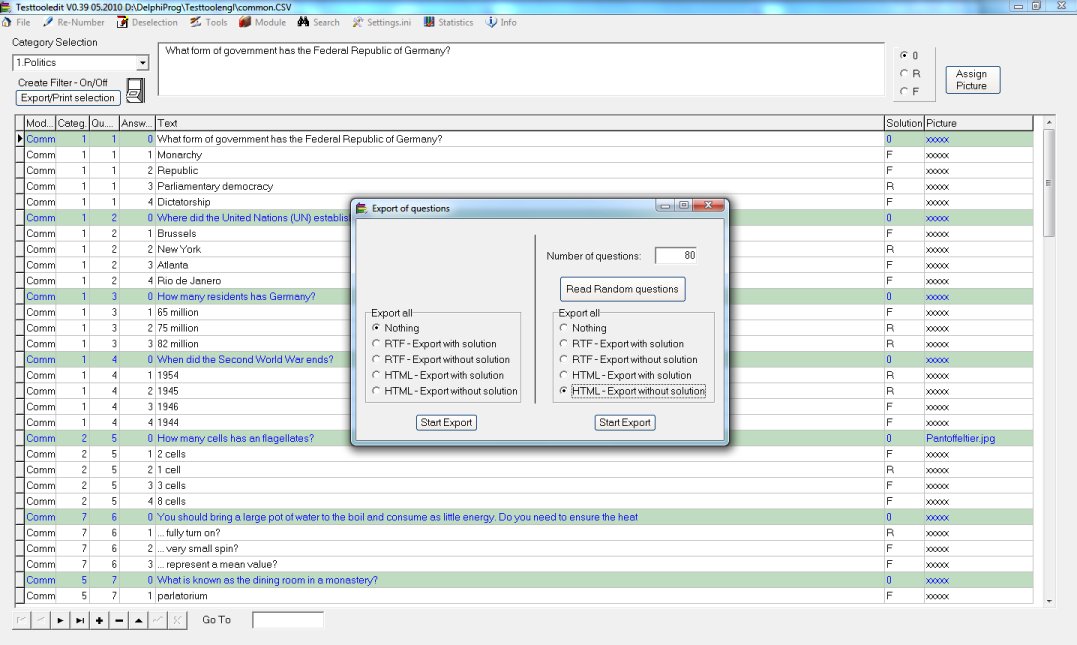The height and width of the screenshot is (645, 1077).
Task: Click the Assign Picture button
Action: (972, 80)
